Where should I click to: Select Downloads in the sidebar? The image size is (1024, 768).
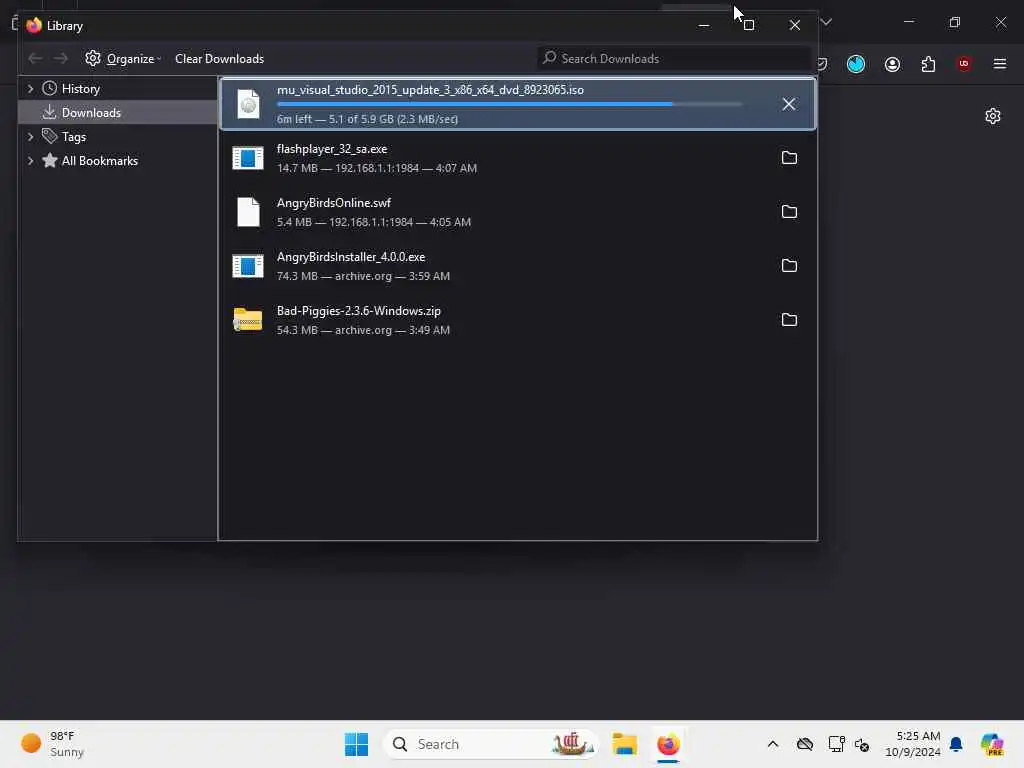tap(91, 113)
